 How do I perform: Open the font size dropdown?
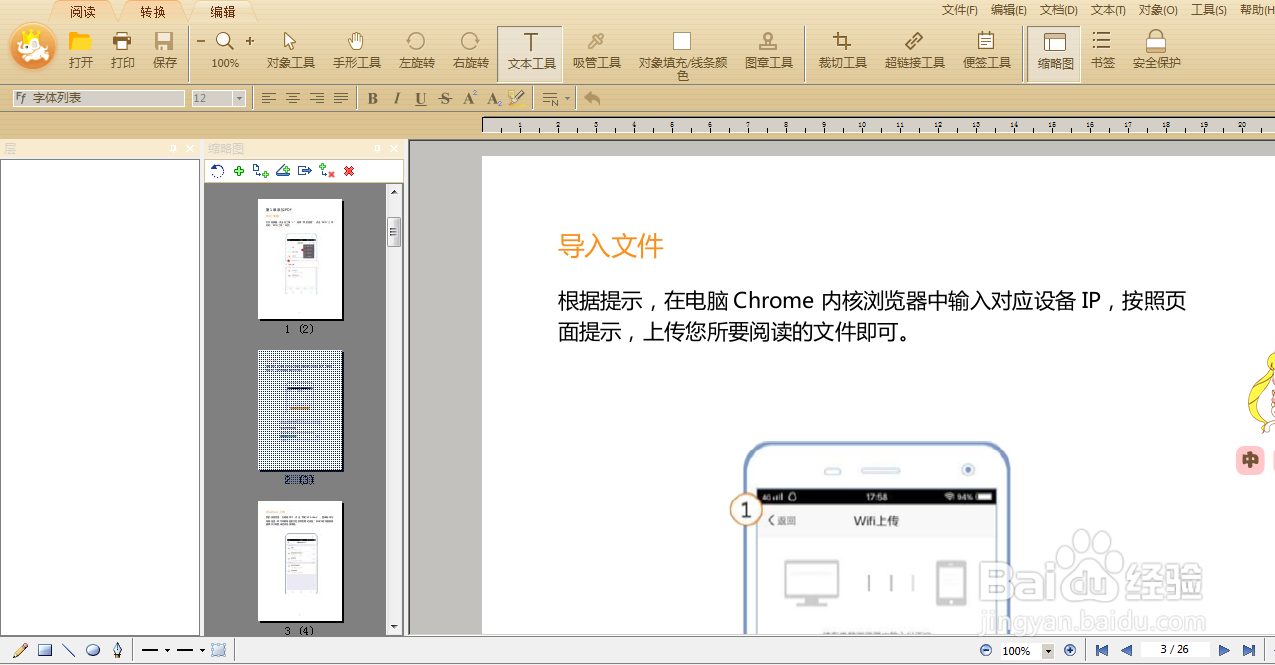pyautogui.click(x=236, y=98)
